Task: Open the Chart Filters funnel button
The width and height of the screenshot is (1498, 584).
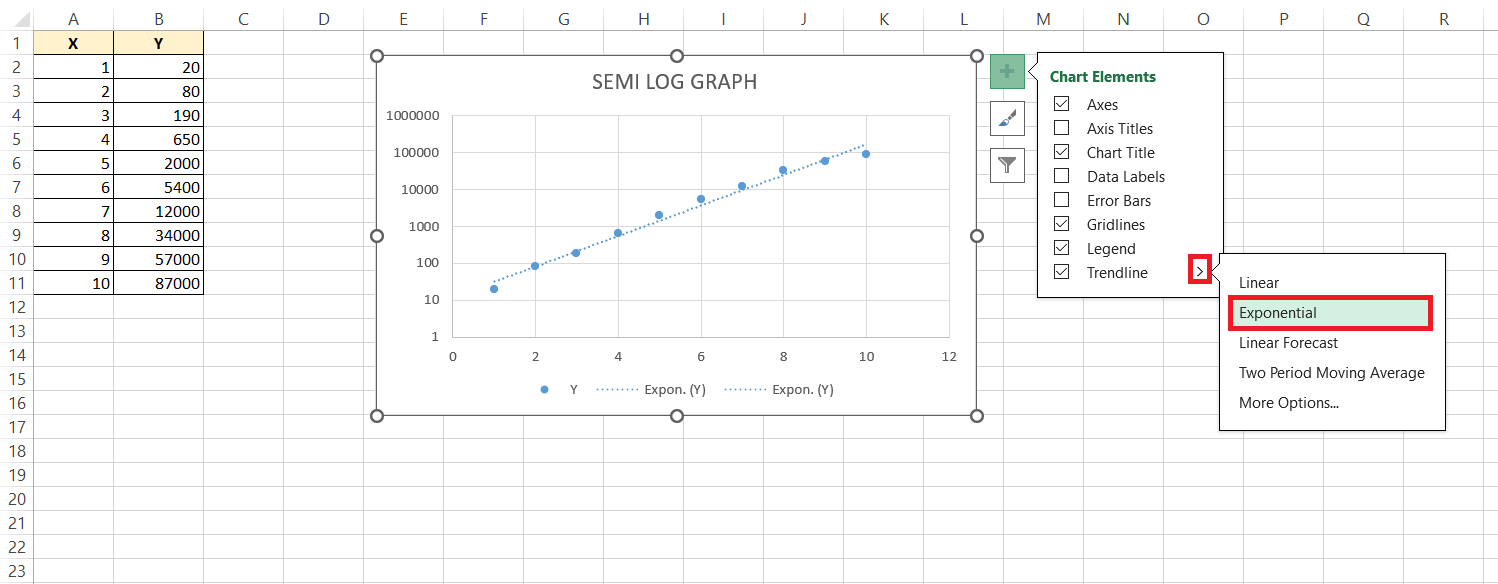Action: [1007, 165]
